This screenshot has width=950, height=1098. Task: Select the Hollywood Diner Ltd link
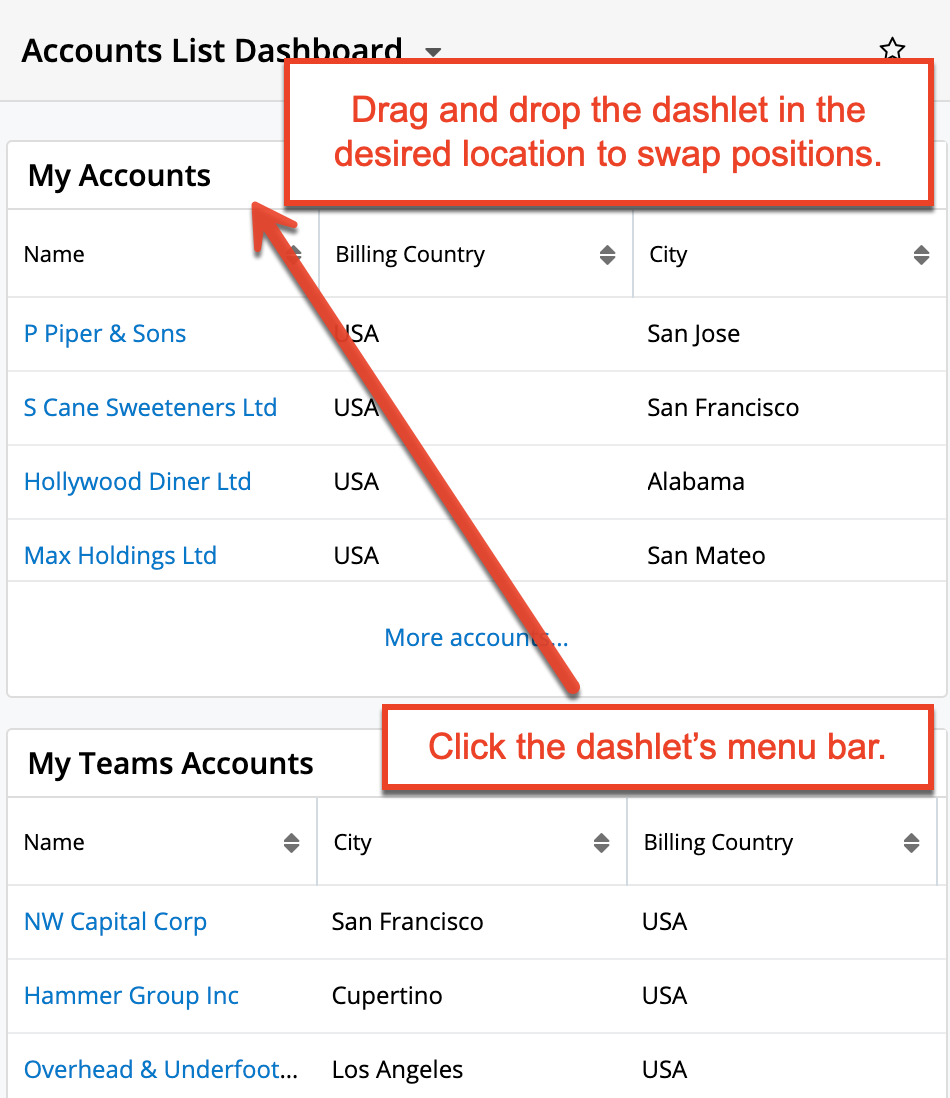coord(137,482)
